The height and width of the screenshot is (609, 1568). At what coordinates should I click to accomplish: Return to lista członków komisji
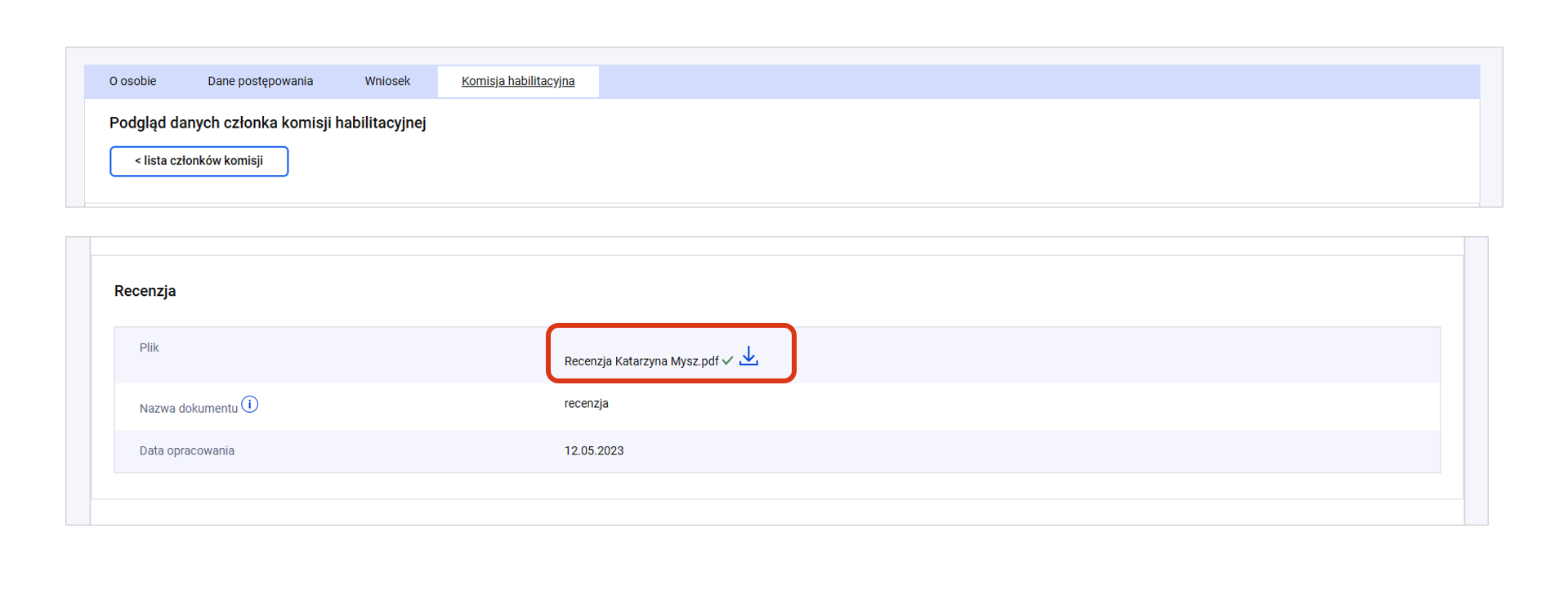199,161
